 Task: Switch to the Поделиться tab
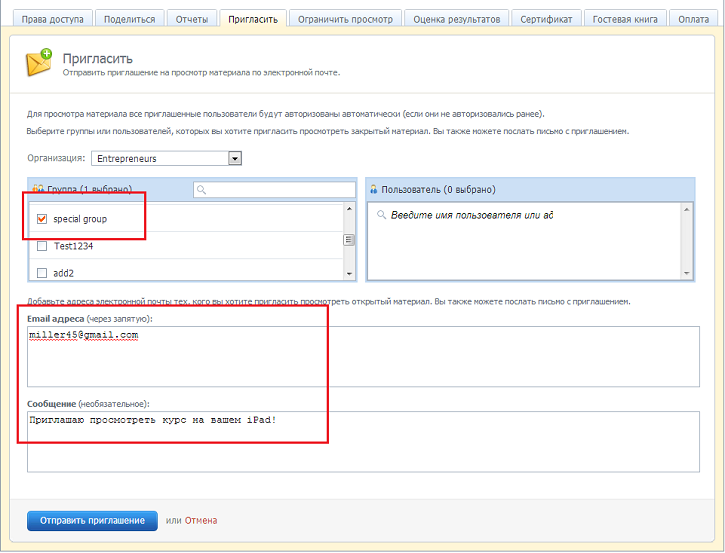pos(129,19)
